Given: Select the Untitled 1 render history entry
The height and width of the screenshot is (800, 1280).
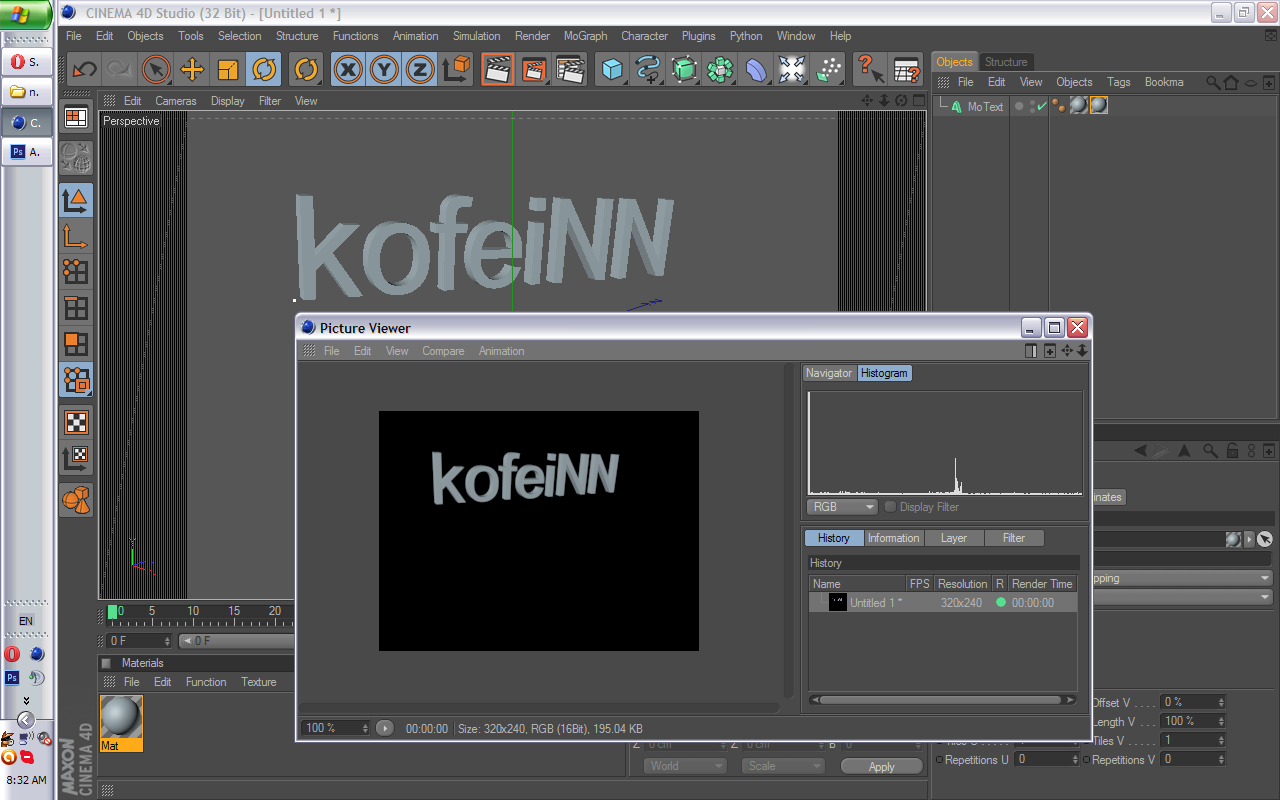Looking at the screenshot, I should click(943, 603).
